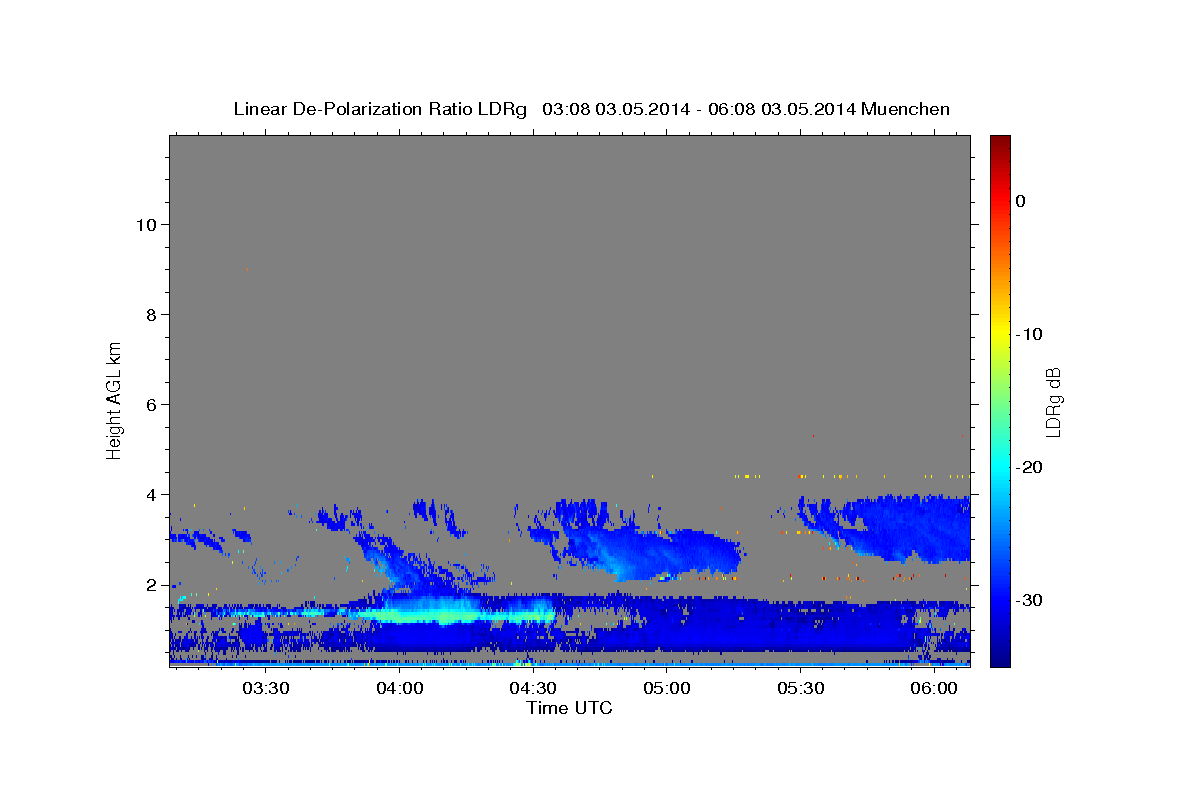Viewport: 1200px width, 800px height.
Task: Click the 03:30 time tick label
Action: tap(267, 688)
